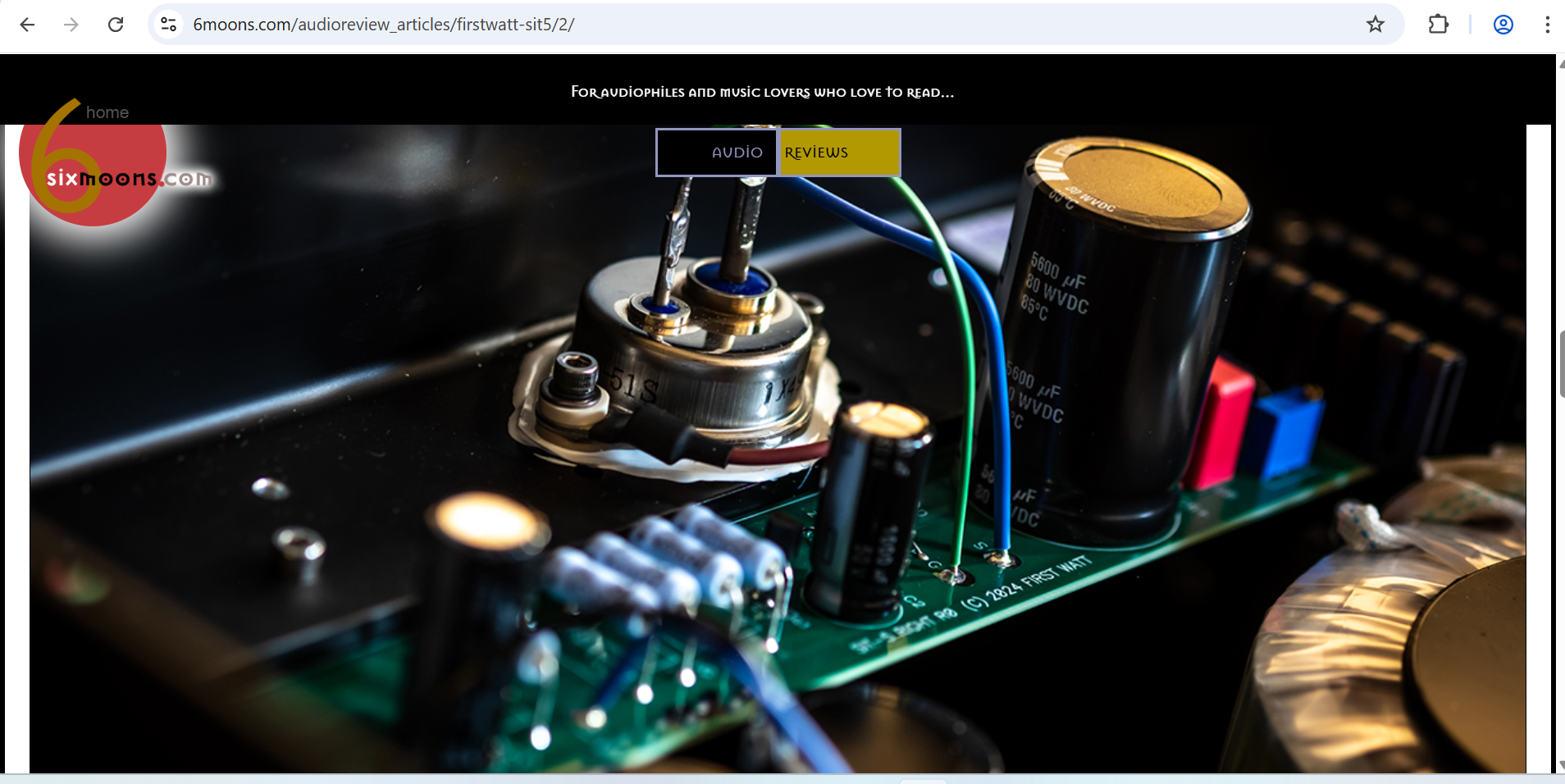Open the Chrome three-dot menu
This screenshot has height=784, width=1565.
(x=1547, y=25)
